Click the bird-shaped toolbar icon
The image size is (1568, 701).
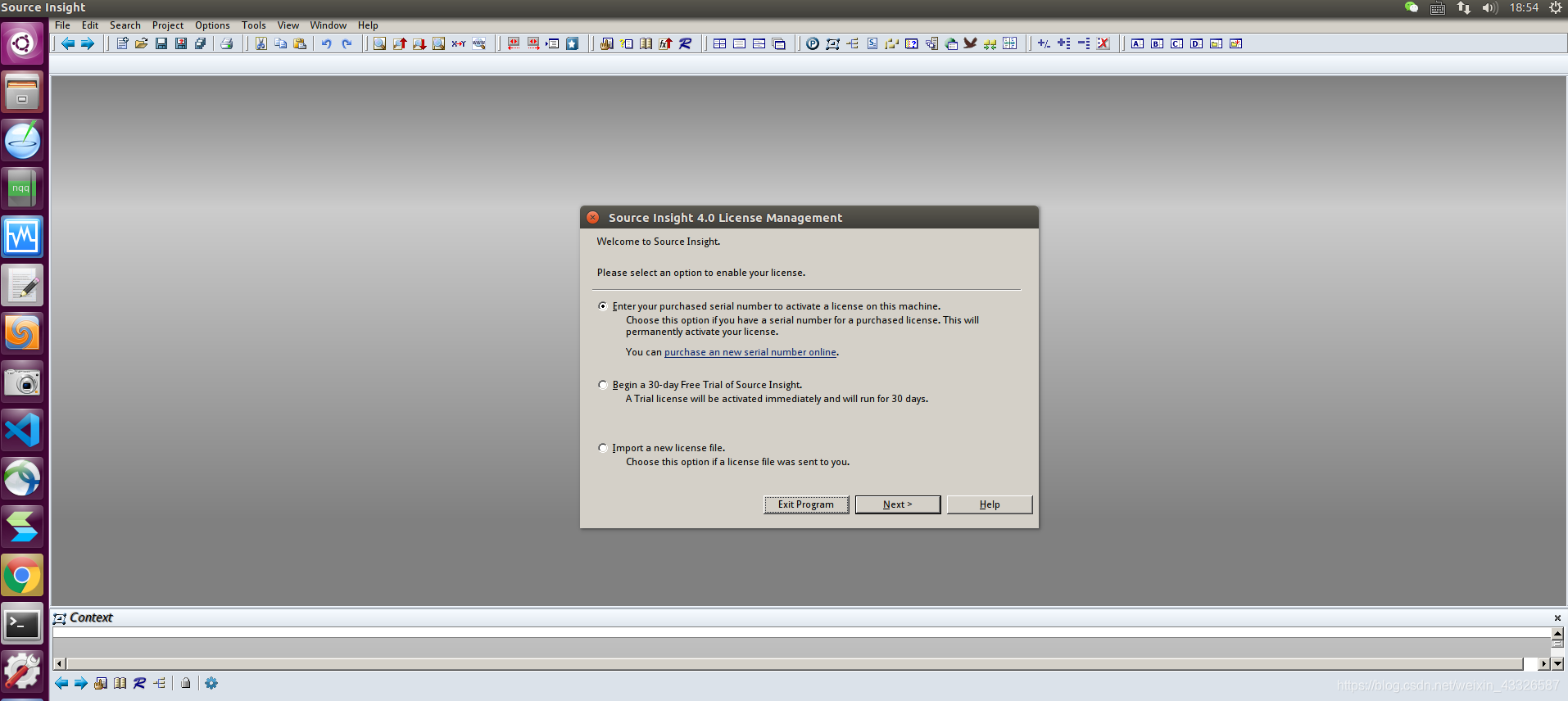coord(971,43)
